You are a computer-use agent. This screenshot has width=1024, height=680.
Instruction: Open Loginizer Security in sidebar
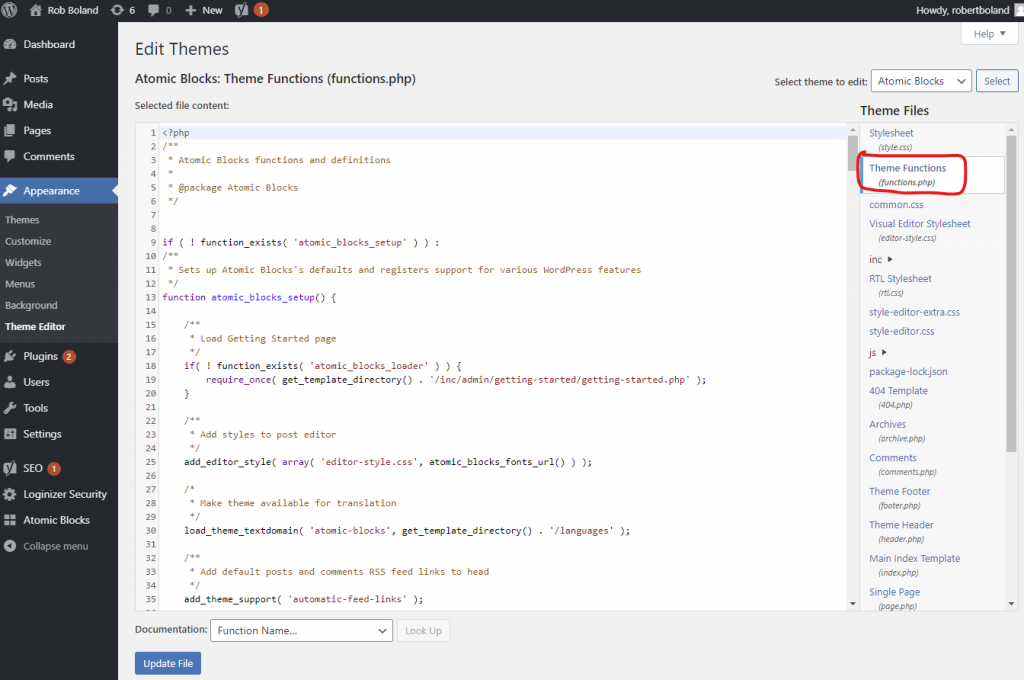[64, 495]
